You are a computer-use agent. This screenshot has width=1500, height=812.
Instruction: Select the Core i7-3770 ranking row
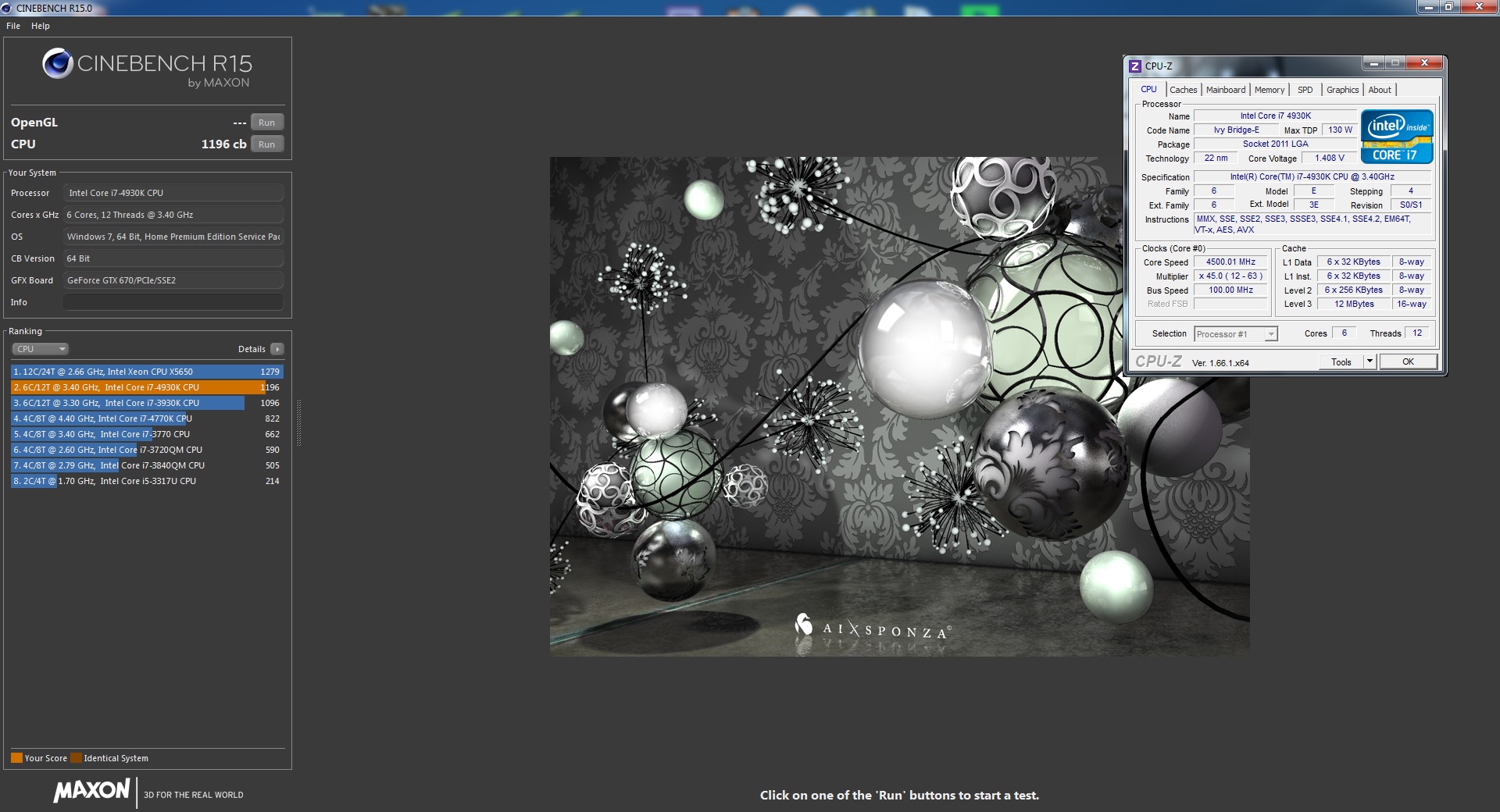(x=146, y=434)
